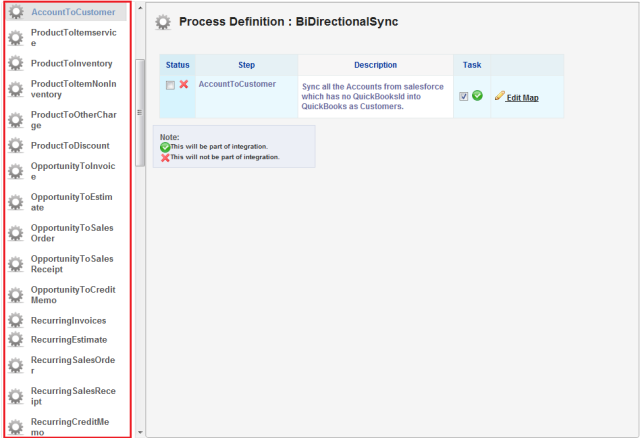Click gear icon beside OpportunityToEstimate
The width and height of the screenshot is (640, 438).
(x=15, y=202)
